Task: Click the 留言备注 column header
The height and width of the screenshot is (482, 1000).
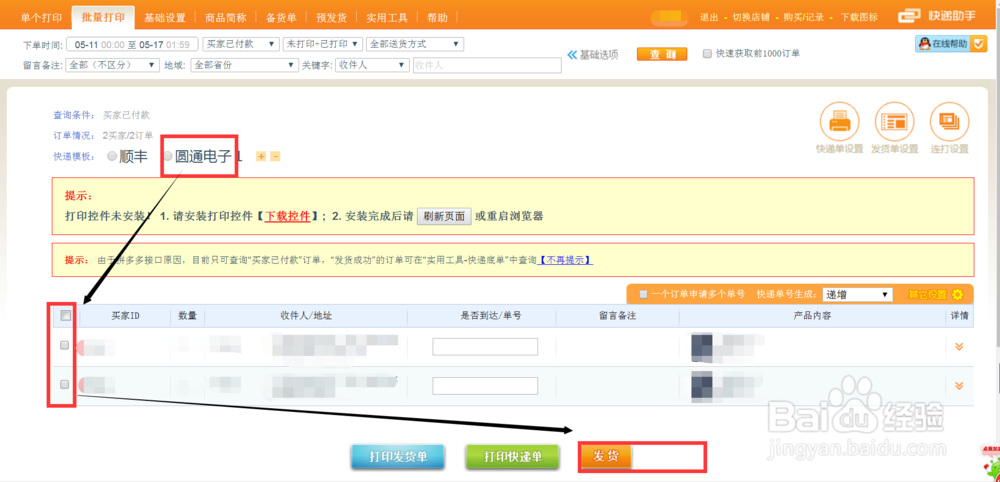Action: pyautogui.click(x=618, y=316)
